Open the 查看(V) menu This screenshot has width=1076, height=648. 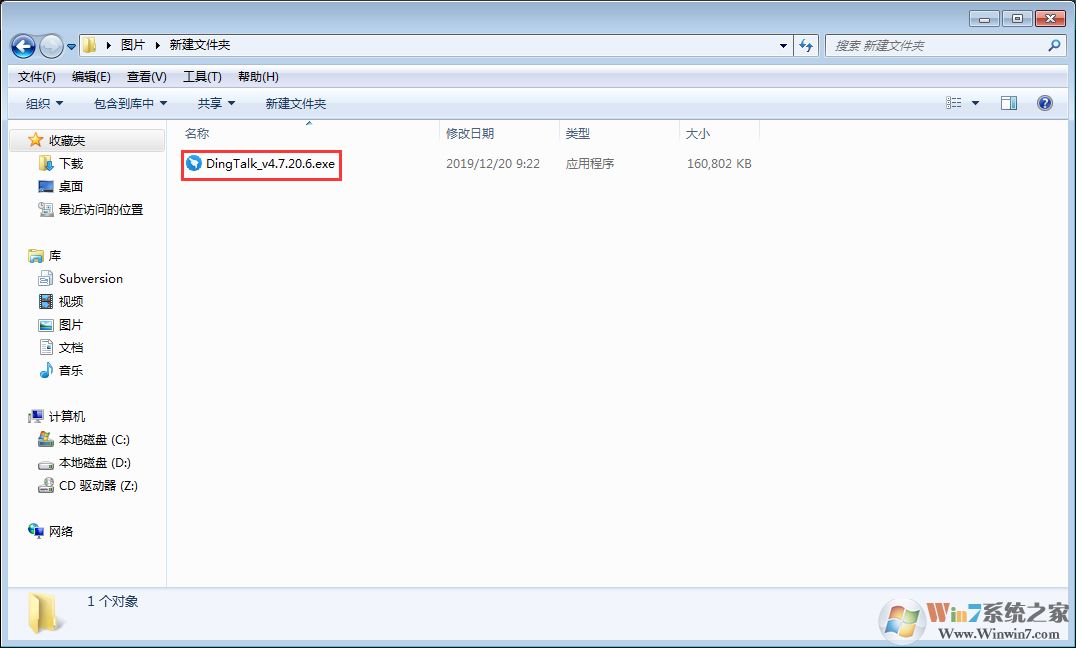[145, 76]
